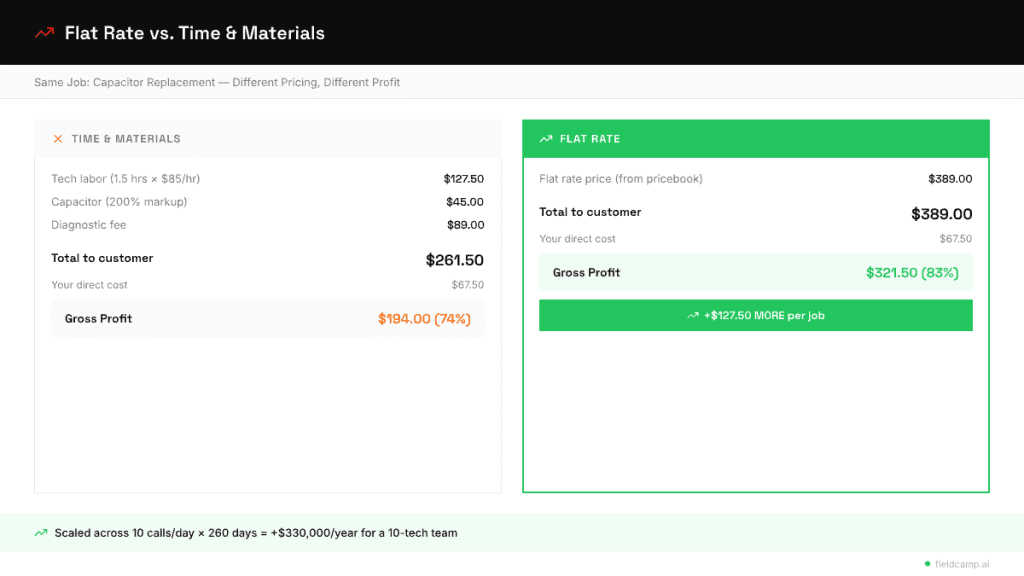Click the orange X icon beside Time & Materials
The height and width of the screenshot is (576, 1024).
tap(58, 139)
